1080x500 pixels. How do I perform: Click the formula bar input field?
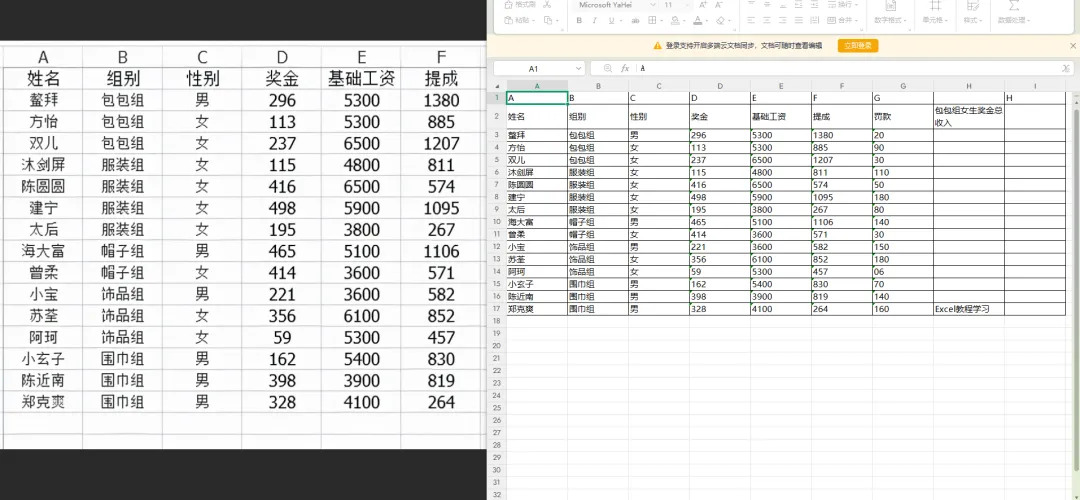click(x=847, y=68)
